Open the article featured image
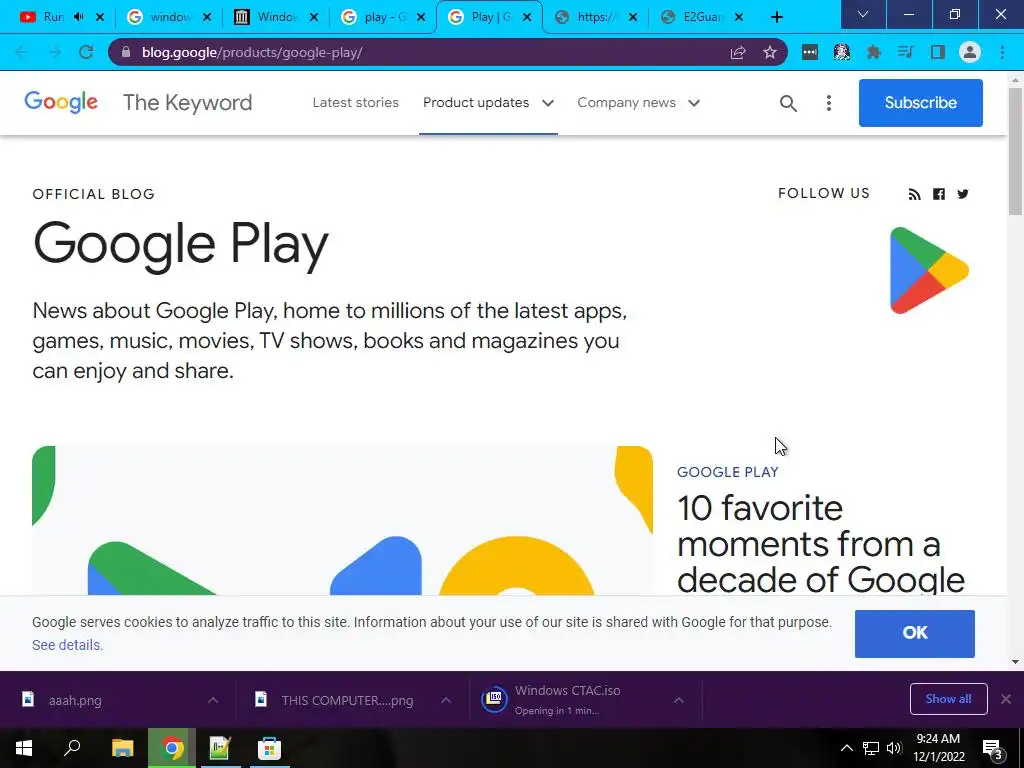Screen dimensions: 1024x768 pos(342,520)
